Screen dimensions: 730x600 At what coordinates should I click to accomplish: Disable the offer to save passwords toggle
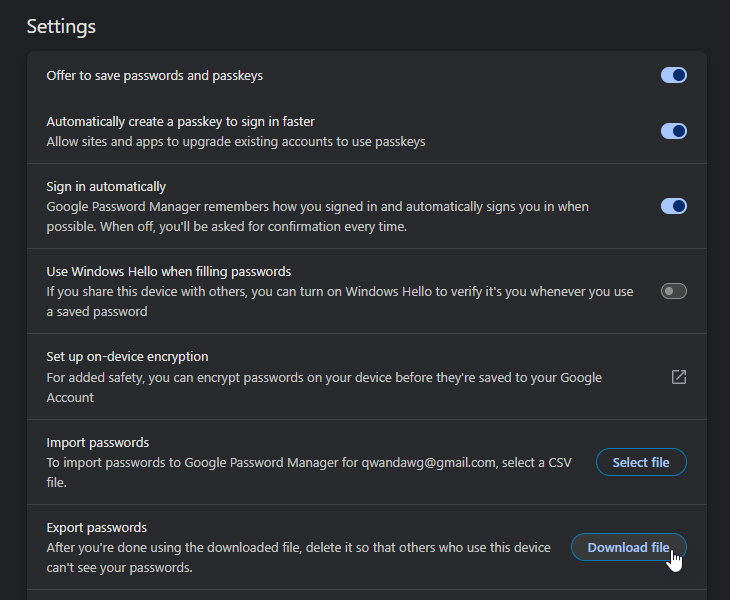click(x=673, y=75)
